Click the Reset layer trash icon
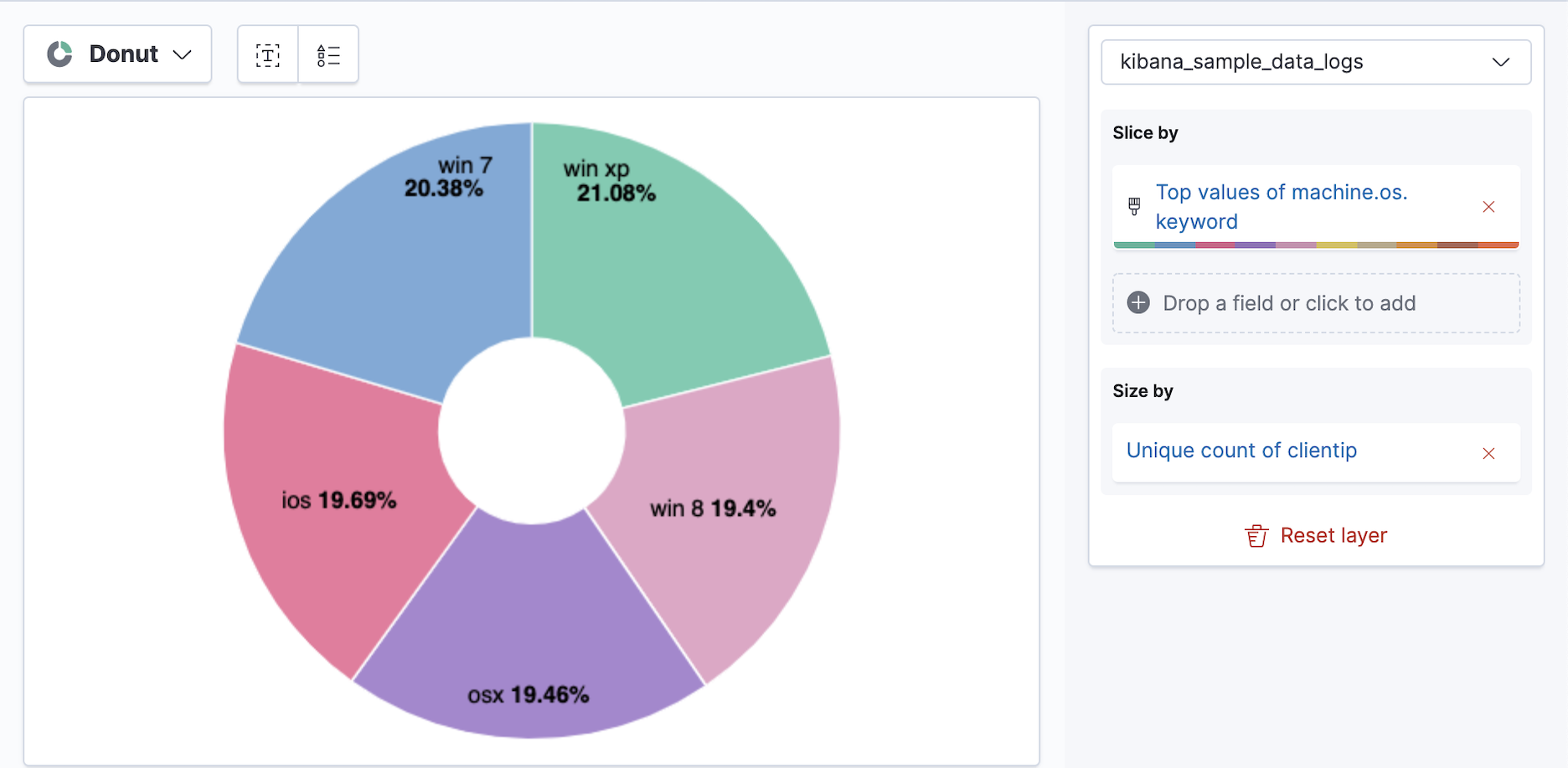Screen dimensions: 1568x768 [1256, 536]
